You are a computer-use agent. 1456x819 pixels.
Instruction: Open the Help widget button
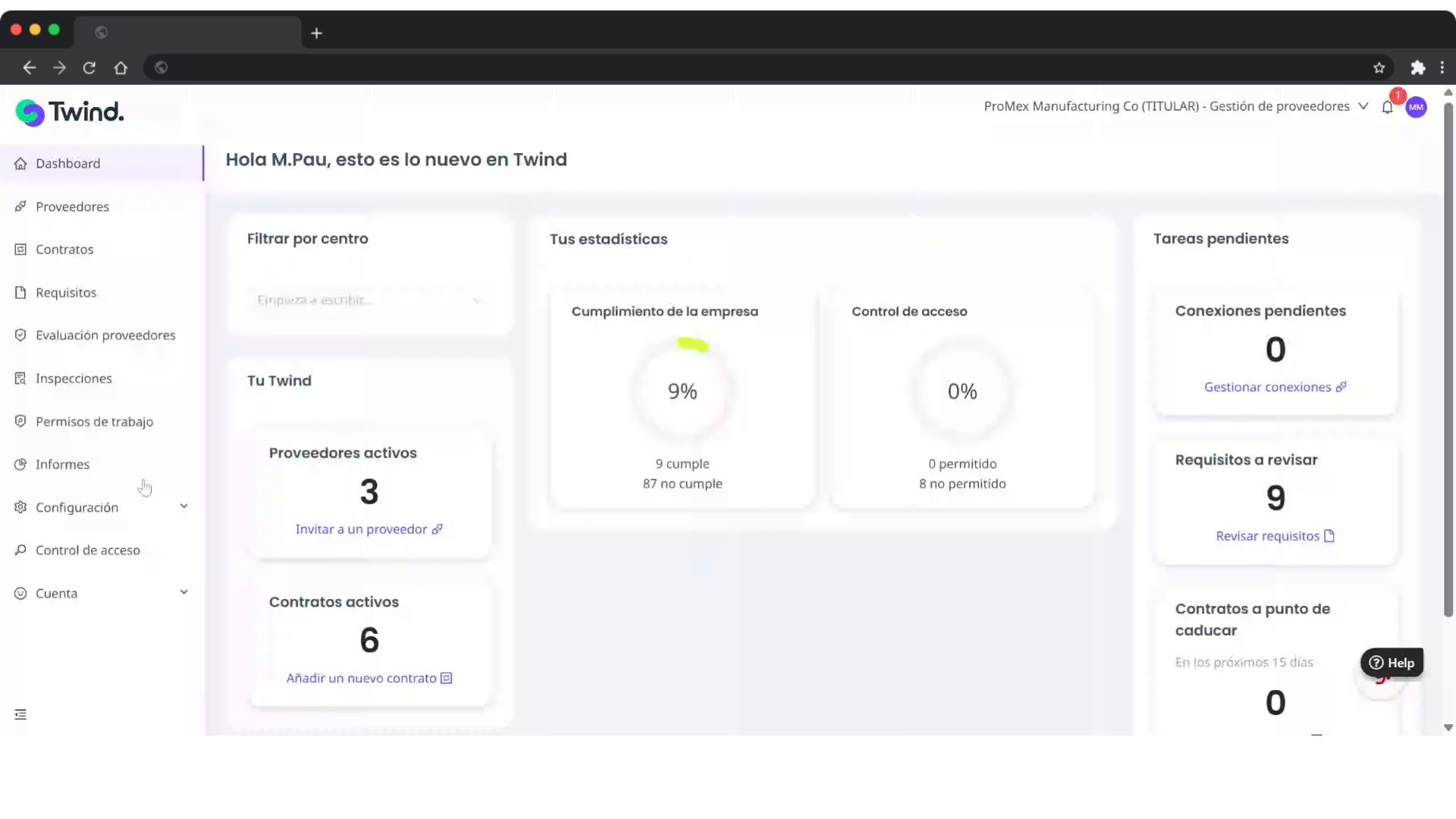click(1392, 663)
